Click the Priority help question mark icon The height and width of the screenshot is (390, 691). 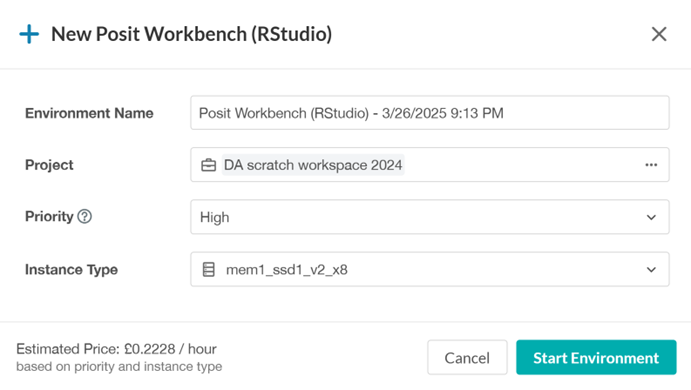(x=85, y=216)
